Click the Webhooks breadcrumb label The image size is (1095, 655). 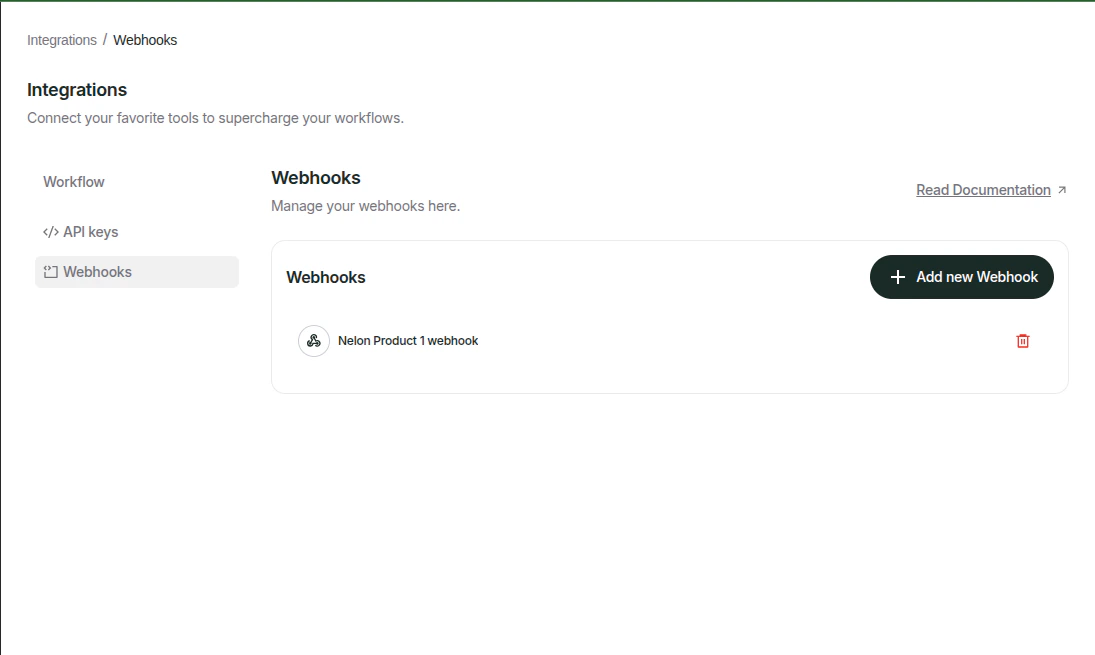[144, 39]
